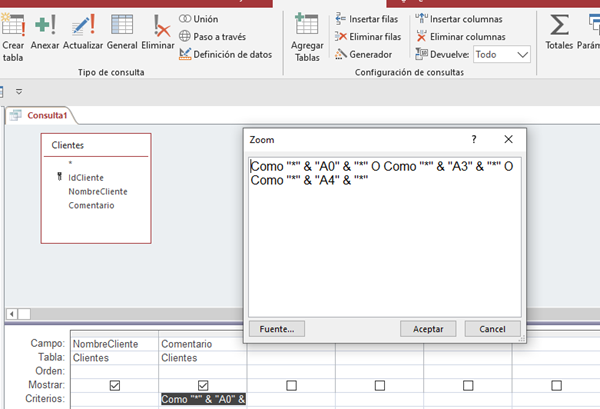
Task: Uncheck Mostrar for NombreCliente column
Action: tap(115, 385)
